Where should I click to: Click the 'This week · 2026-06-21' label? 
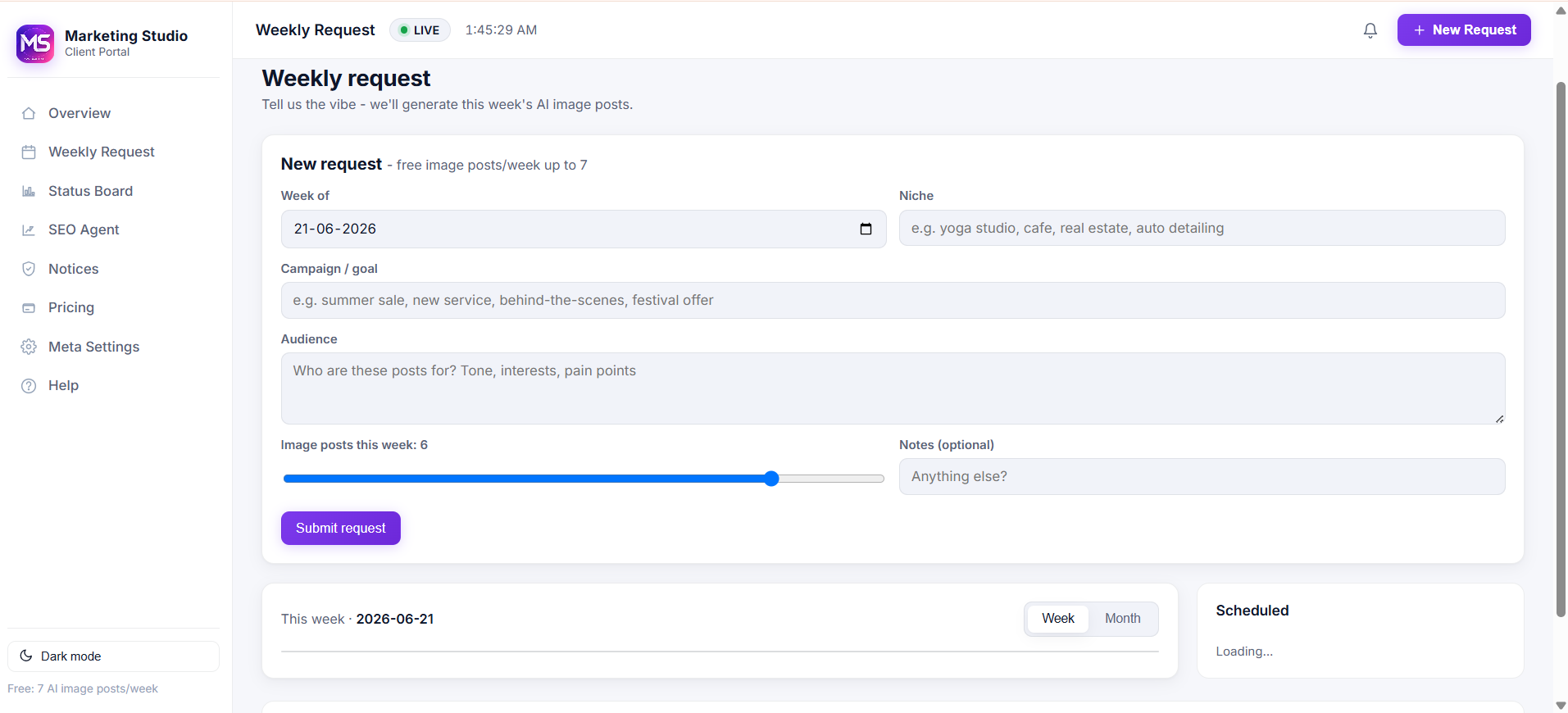pyautogui.click(x=357, y=619)
